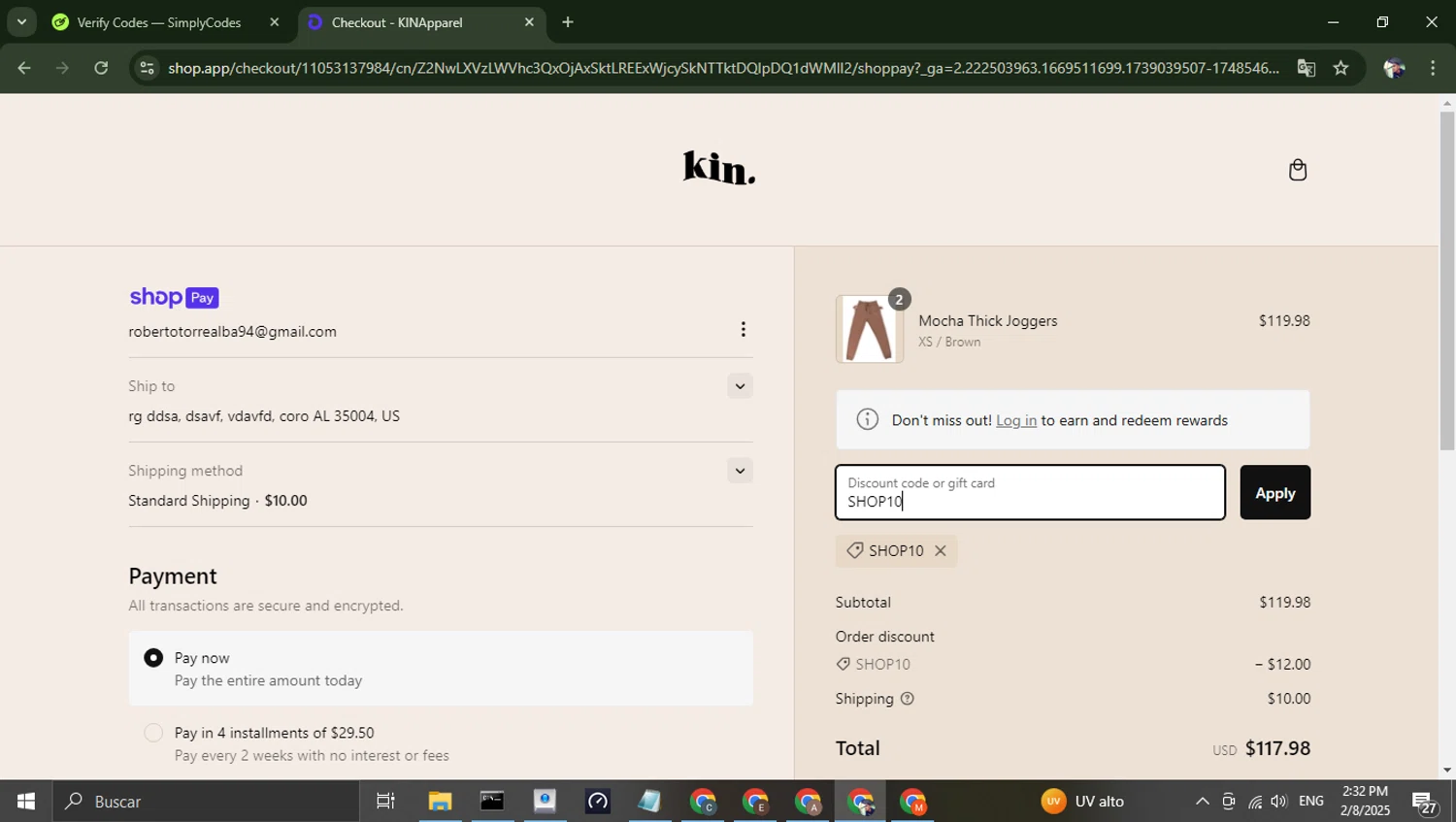Click the Standard Shipping $10.00 text

pos(217,501)
